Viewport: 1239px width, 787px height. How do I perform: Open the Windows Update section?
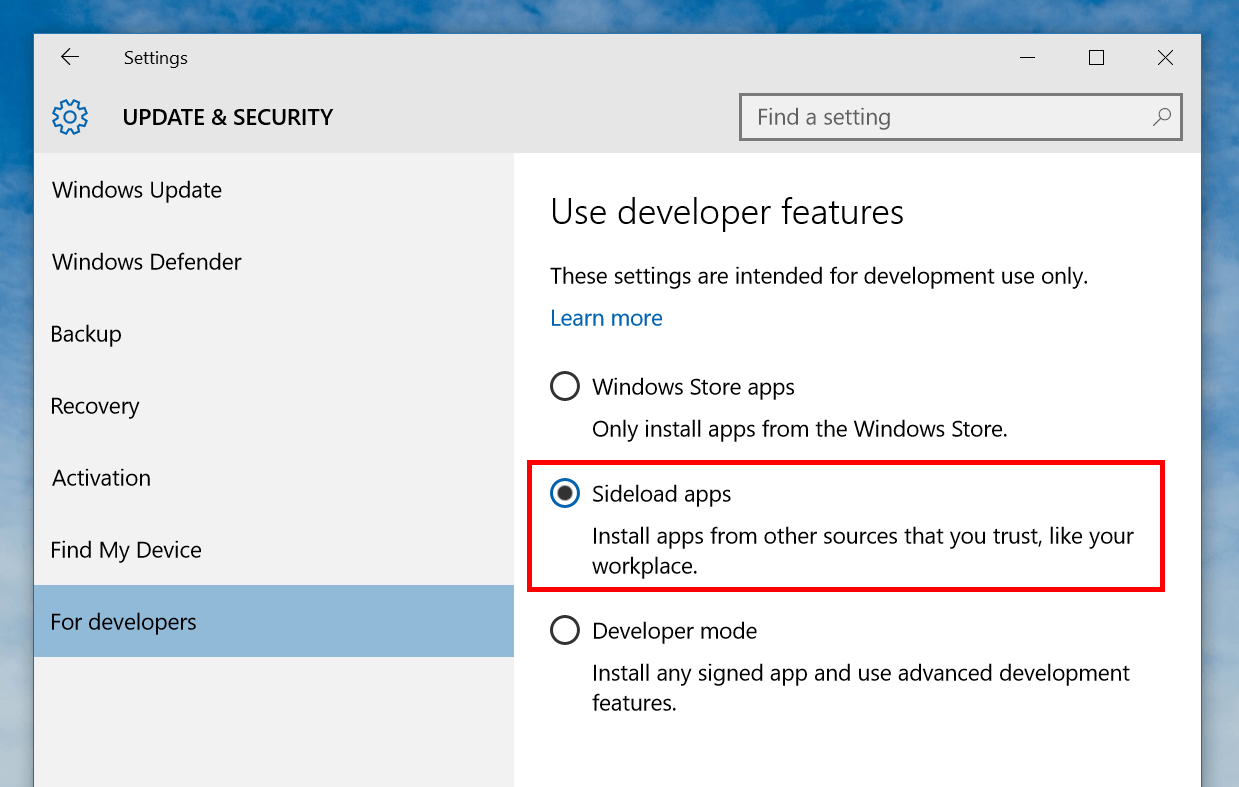[x=274, y=190]
